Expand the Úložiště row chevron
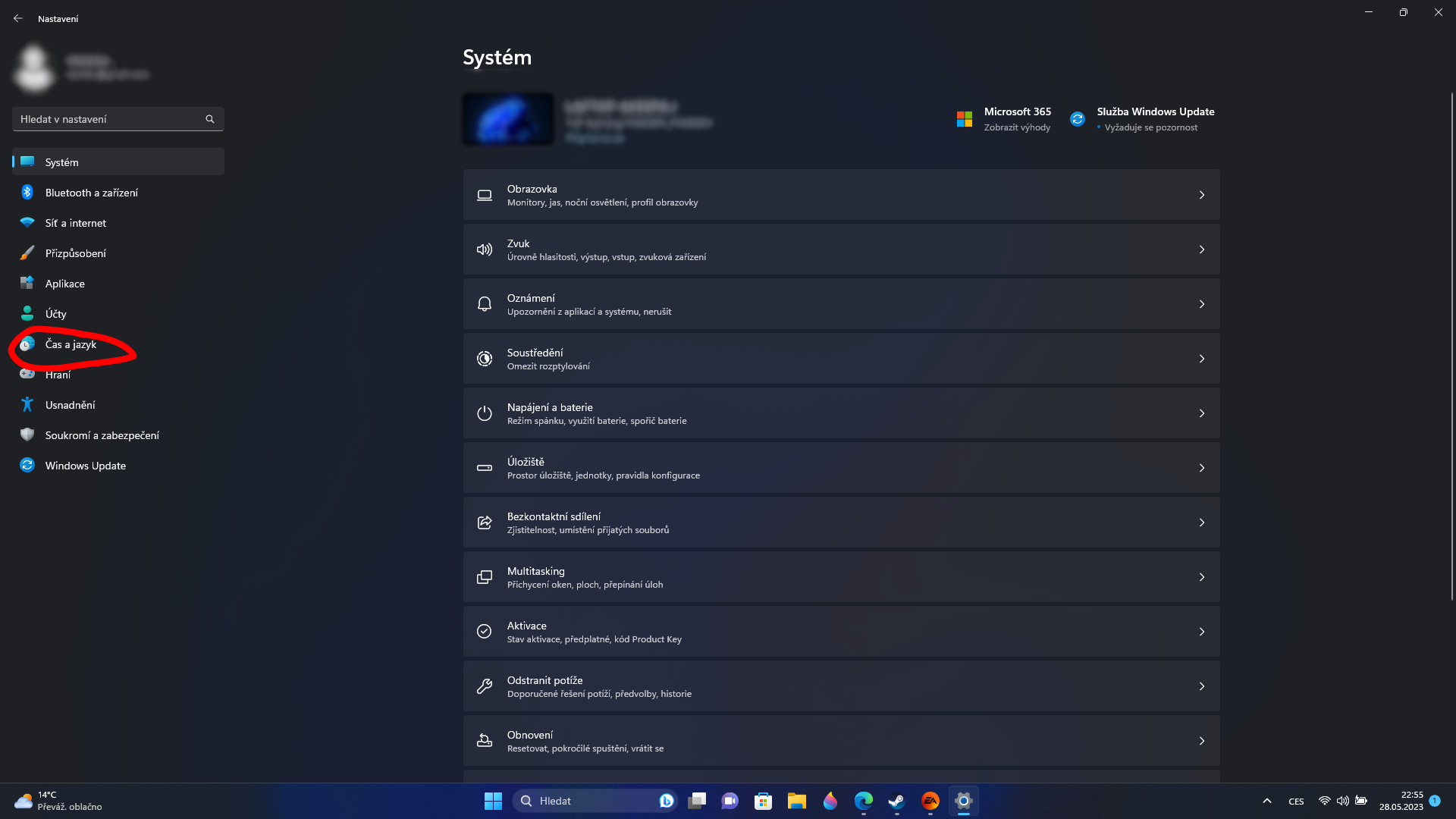The width and height of the screenshot is (1456, 819). tap(1202, 468)
